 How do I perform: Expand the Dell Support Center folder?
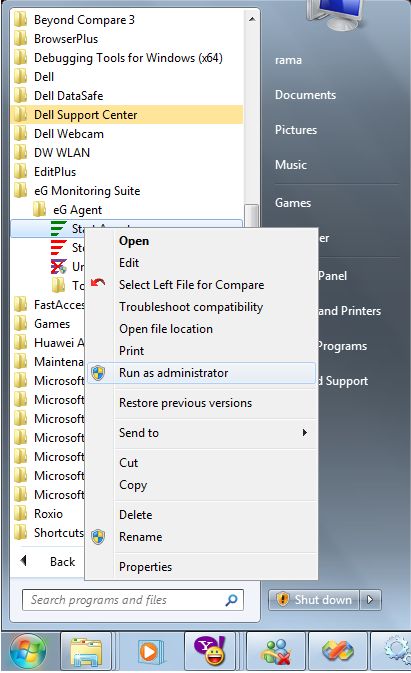(x=127, y=115)
